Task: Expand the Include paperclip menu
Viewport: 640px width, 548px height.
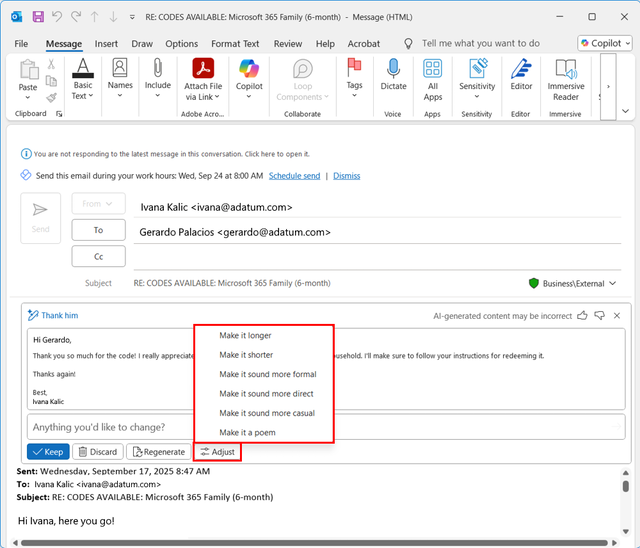Action: click(158, 78)
